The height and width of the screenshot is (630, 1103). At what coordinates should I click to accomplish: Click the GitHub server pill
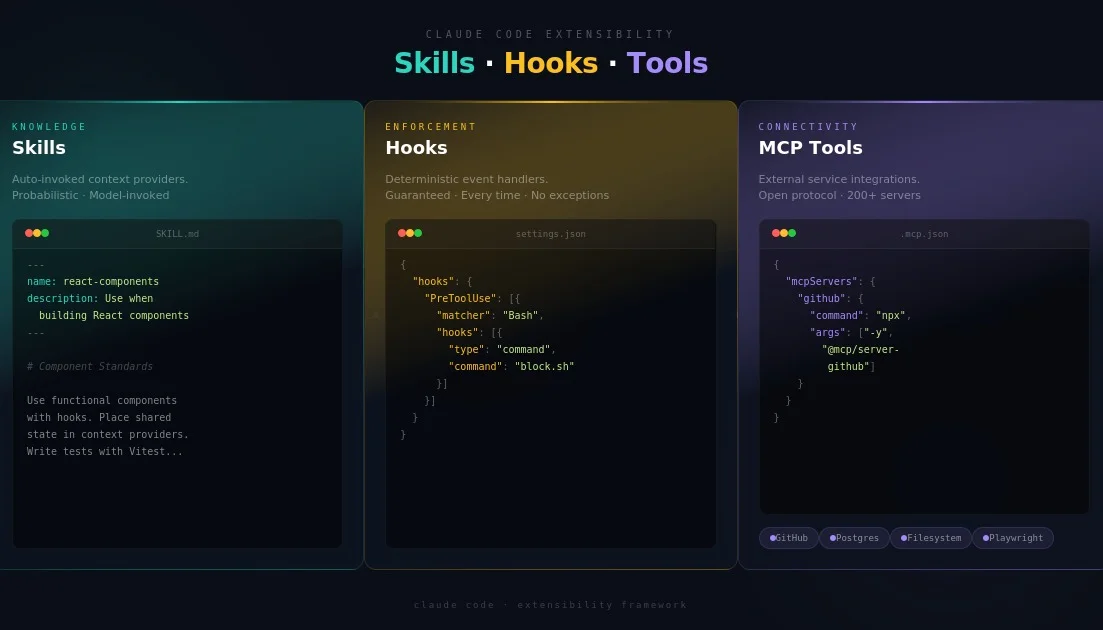[x=789, y=538]
